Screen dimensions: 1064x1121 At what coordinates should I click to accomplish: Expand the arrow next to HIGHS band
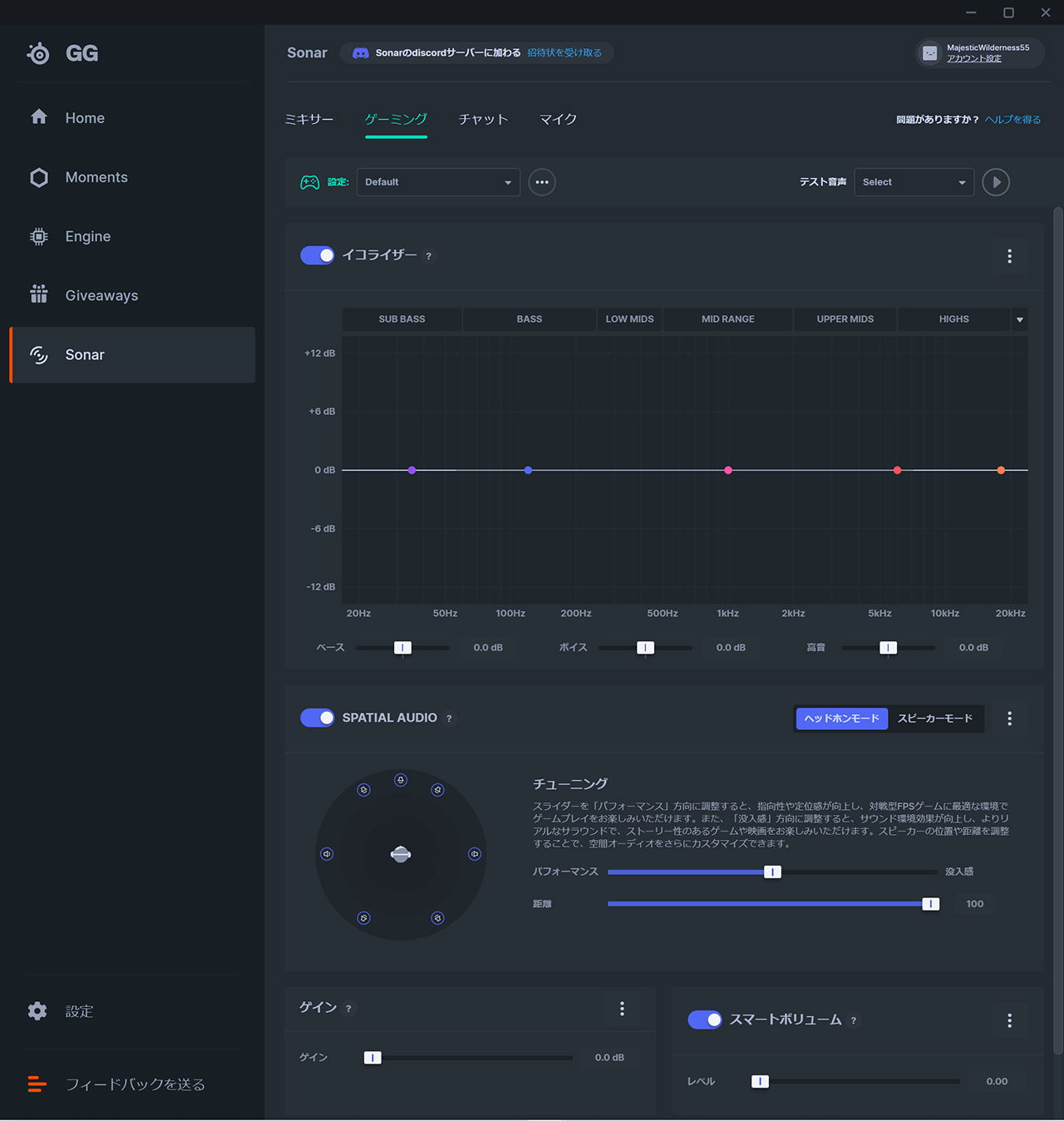click(1020, 319)
